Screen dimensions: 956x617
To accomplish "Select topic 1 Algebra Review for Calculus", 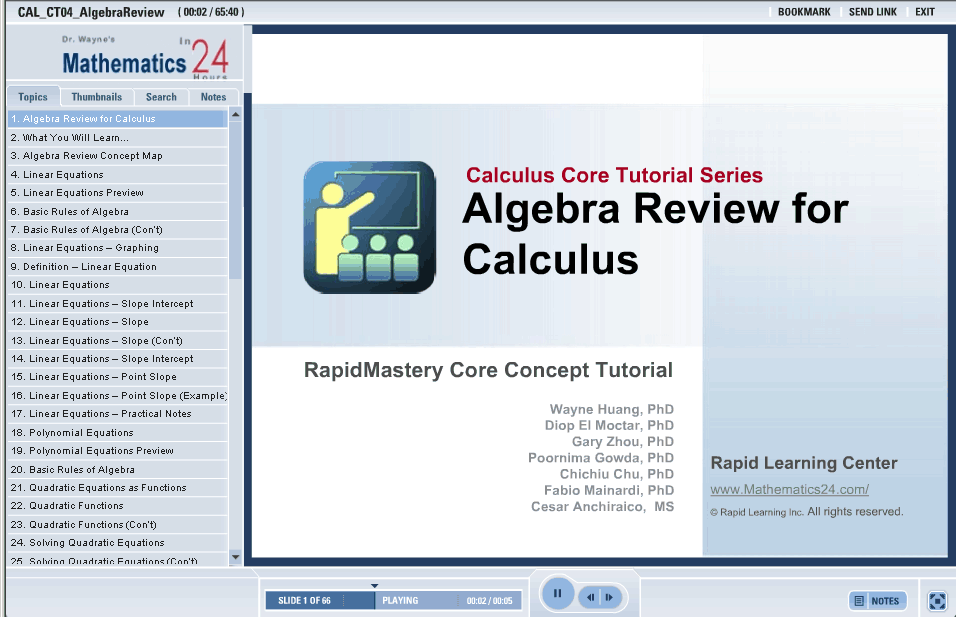I will [118, 119].
